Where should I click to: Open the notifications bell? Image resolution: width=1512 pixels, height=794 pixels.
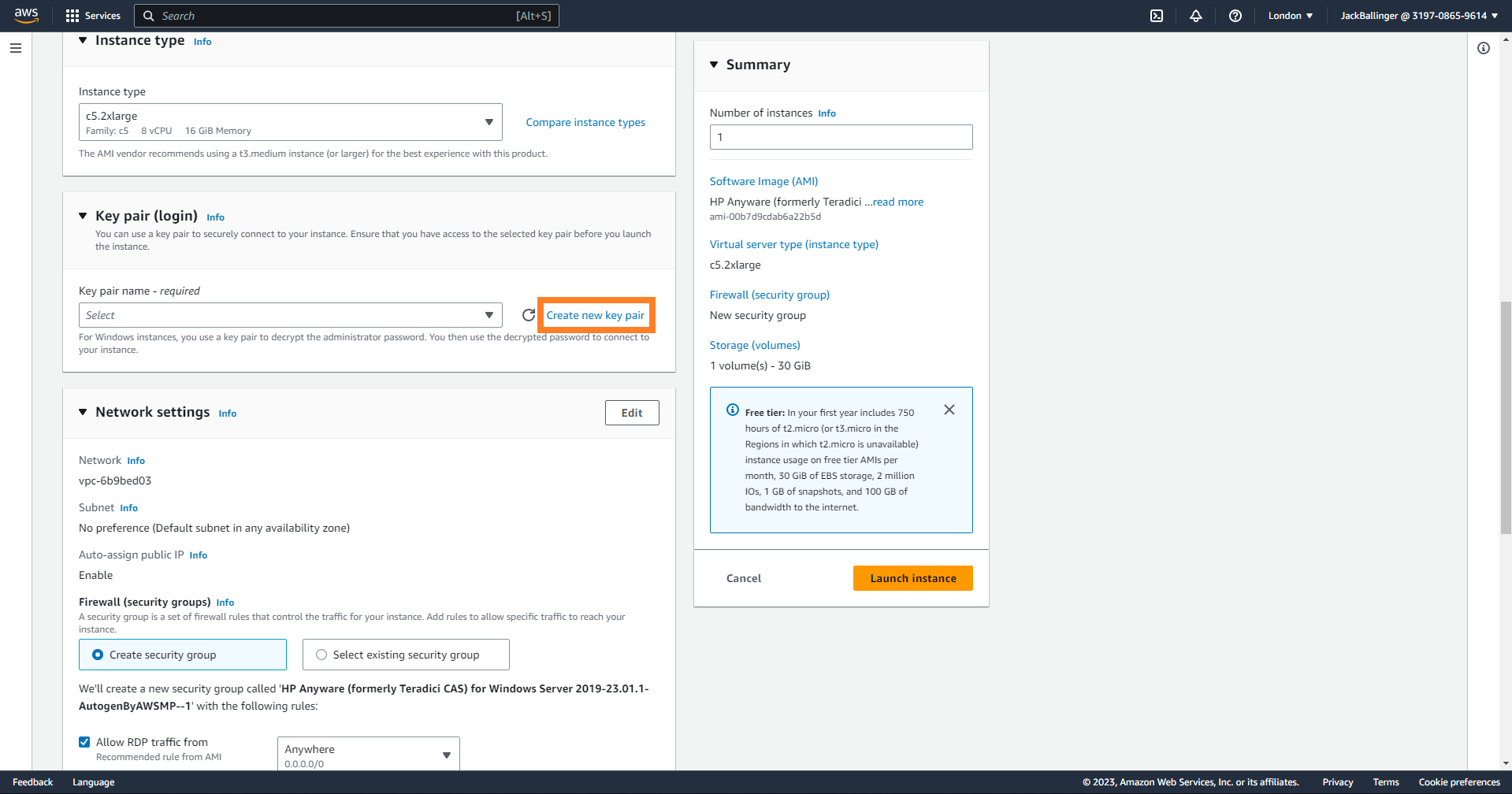1196,16
